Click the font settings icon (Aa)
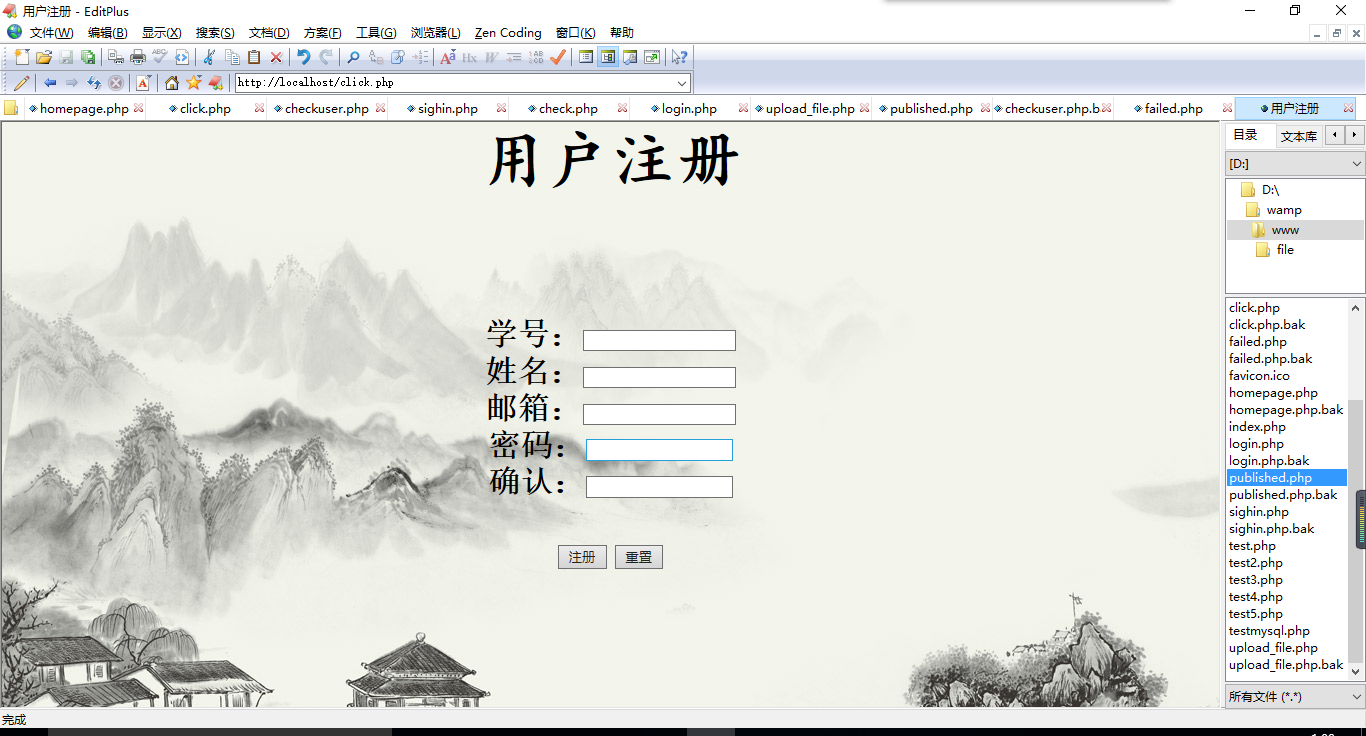 coord(447,57)
